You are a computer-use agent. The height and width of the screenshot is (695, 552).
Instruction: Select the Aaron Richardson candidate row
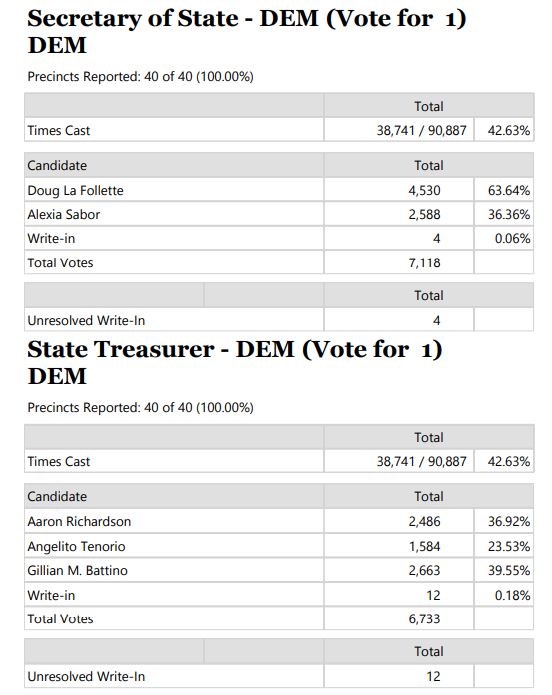(x=279, y=521)
